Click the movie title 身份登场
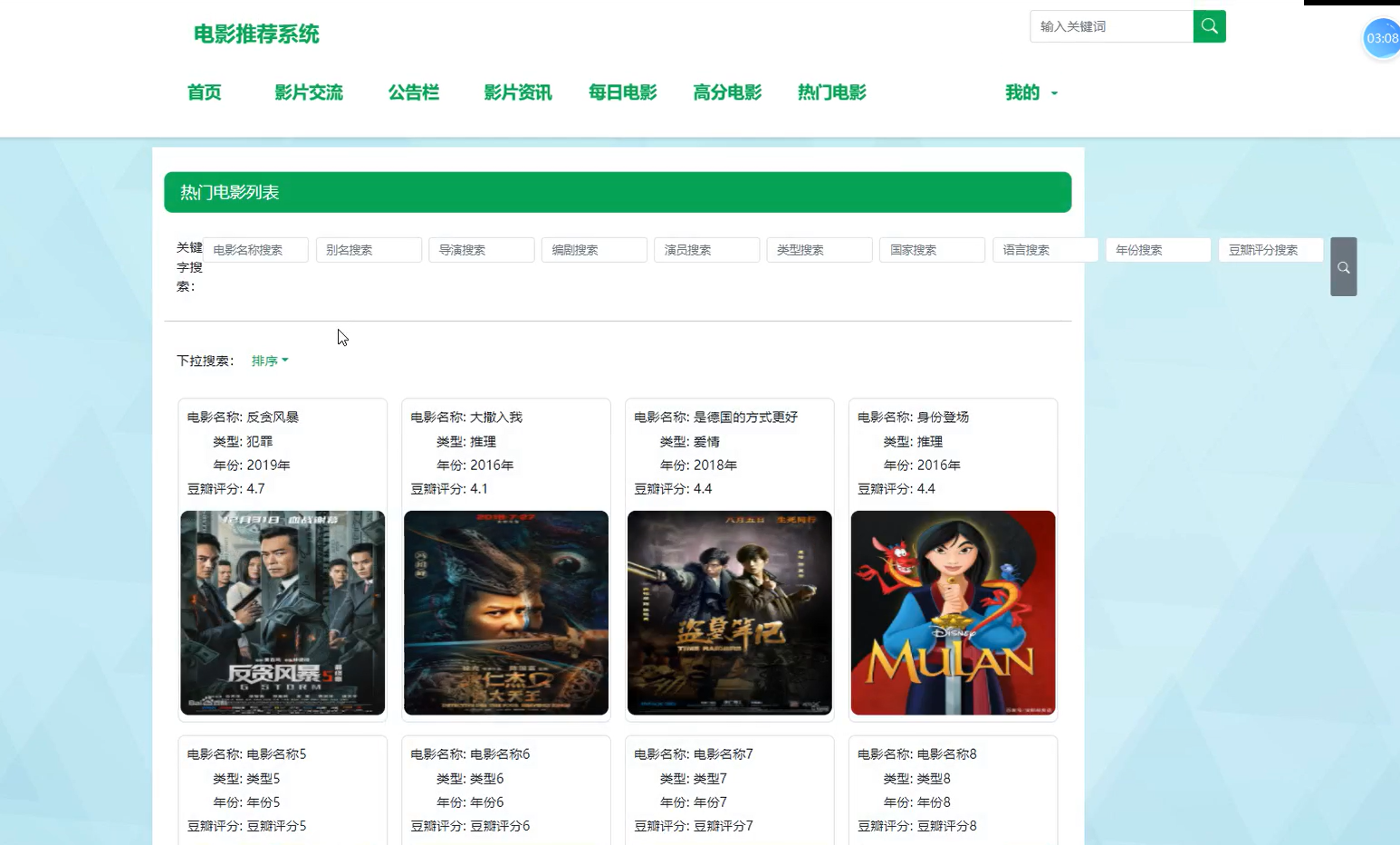 [943, 418]
